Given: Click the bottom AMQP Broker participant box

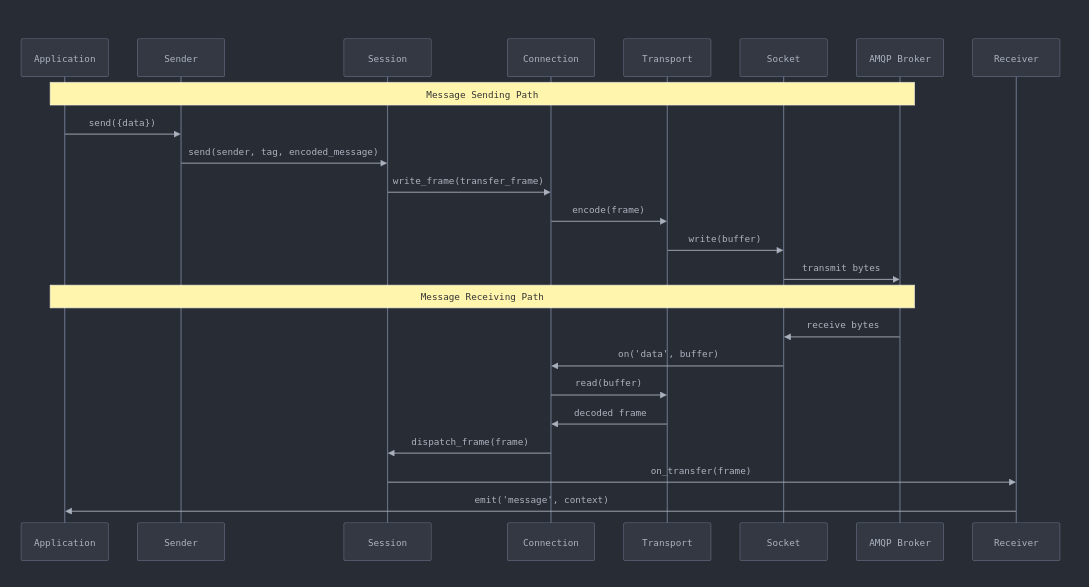Looking at the screenshot, I should click(x=899, y=542).
